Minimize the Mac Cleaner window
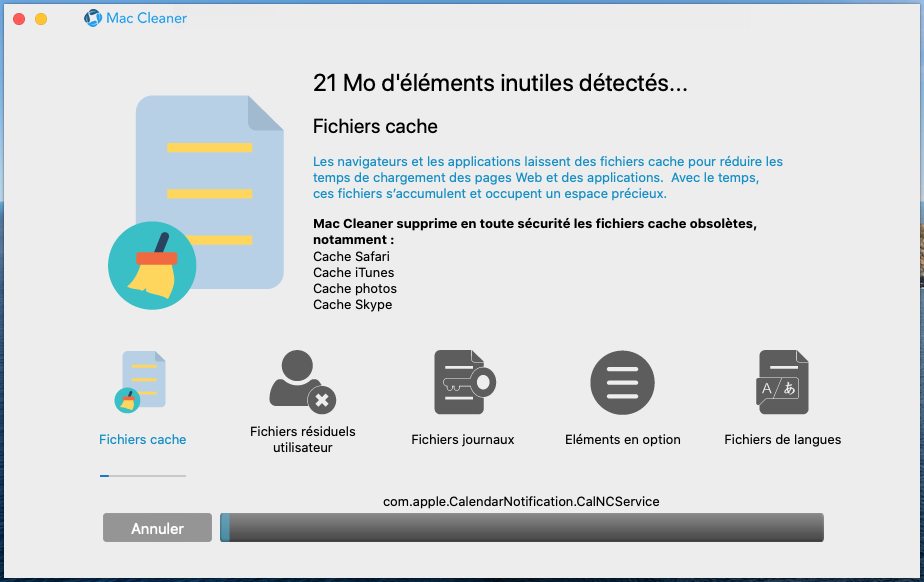Viewport: 924px width, 582px height. click(x=41, y=19)
